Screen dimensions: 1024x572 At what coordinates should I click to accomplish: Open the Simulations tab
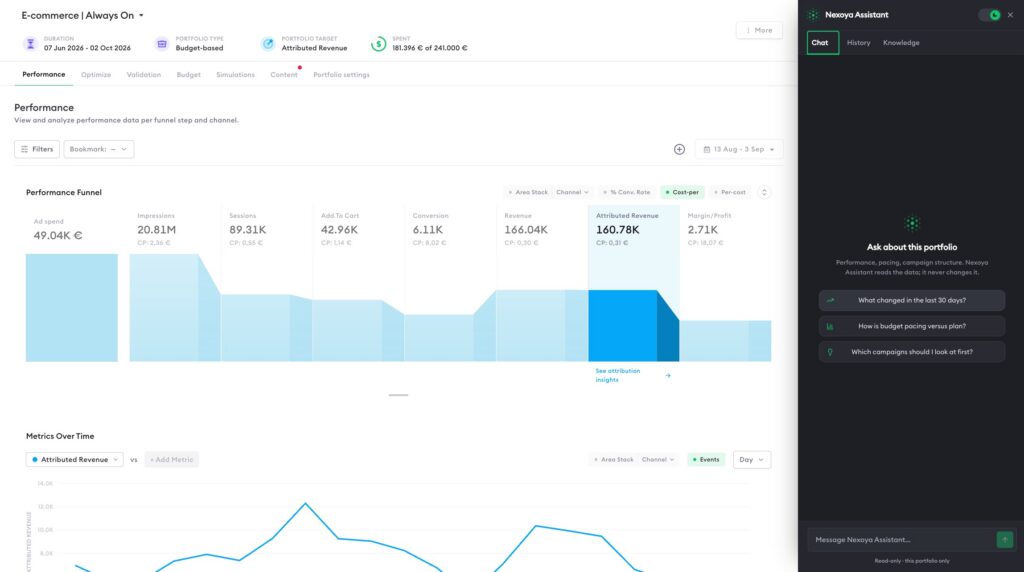click(x=236, y=74)
